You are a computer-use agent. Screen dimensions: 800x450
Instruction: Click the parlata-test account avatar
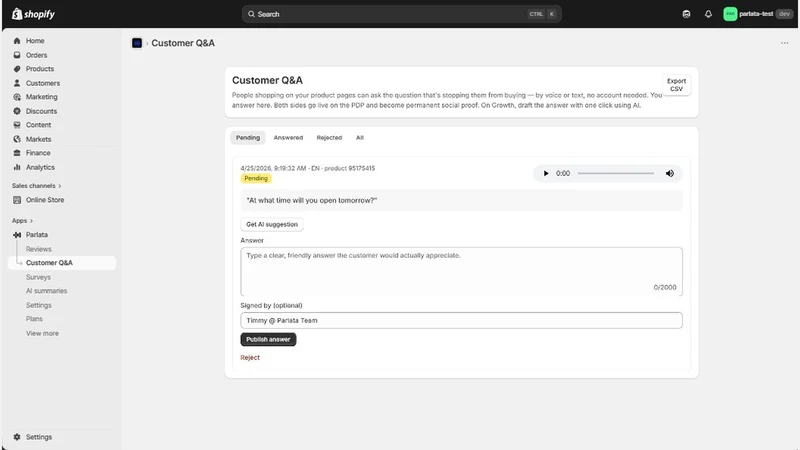[730, 14]
